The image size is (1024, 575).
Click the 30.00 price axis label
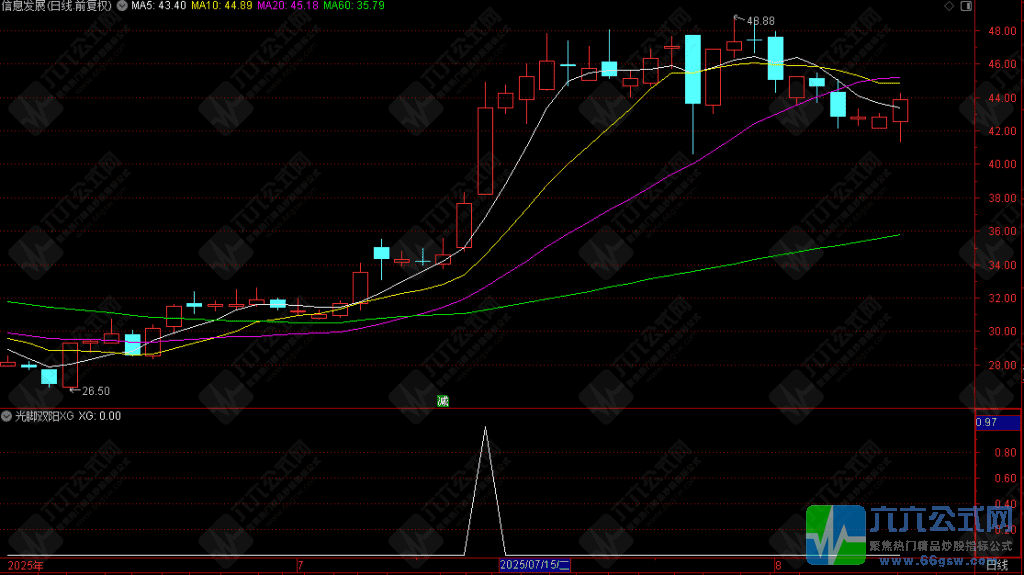[x=1002, y=332]
